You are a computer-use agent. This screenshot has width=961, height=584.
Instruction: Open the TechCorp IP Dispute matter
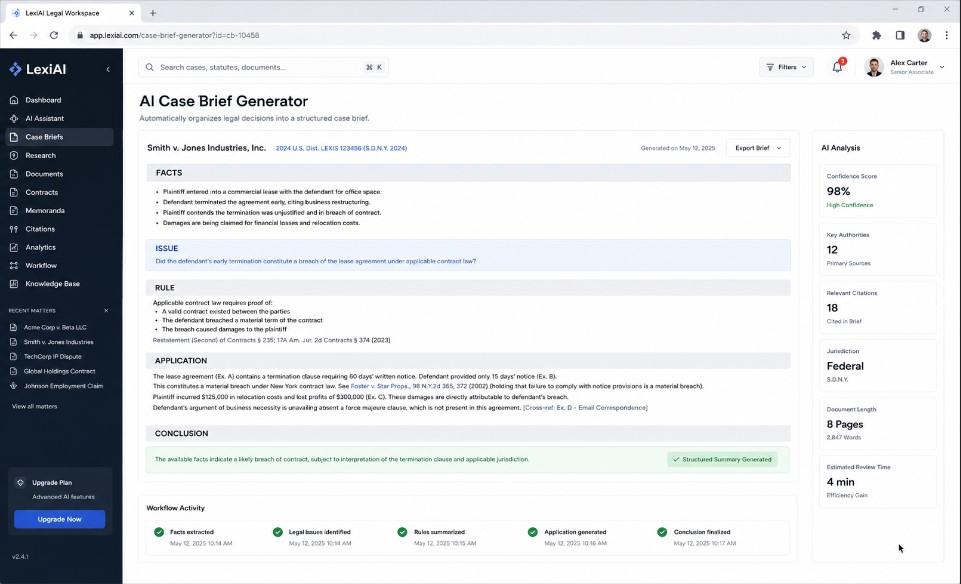(x=53, y=357)
